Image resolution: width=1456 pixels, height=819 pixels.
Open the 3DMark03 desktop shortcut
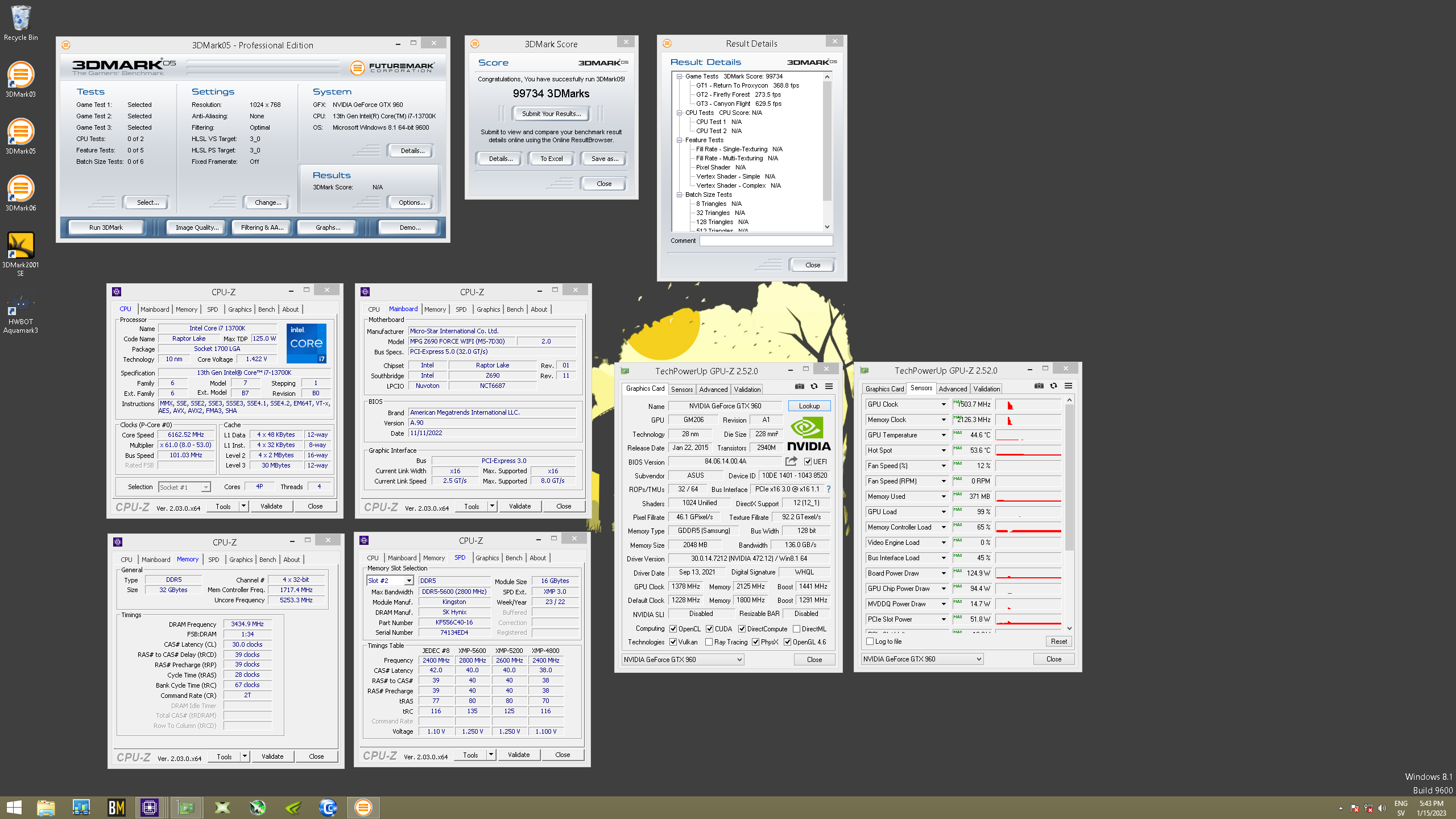click(x=20, y=80)
